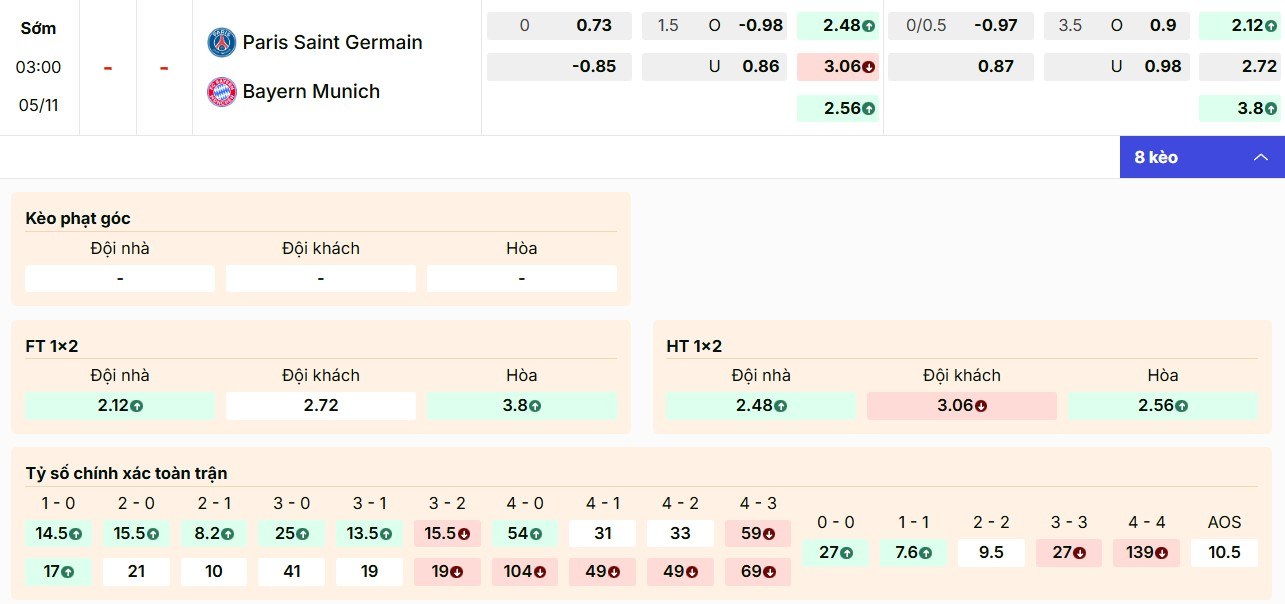Click up arrow on 1-0 score 14.5 odds
The height and width of the screenshot is (604, 1285).
tap(75, 534)
